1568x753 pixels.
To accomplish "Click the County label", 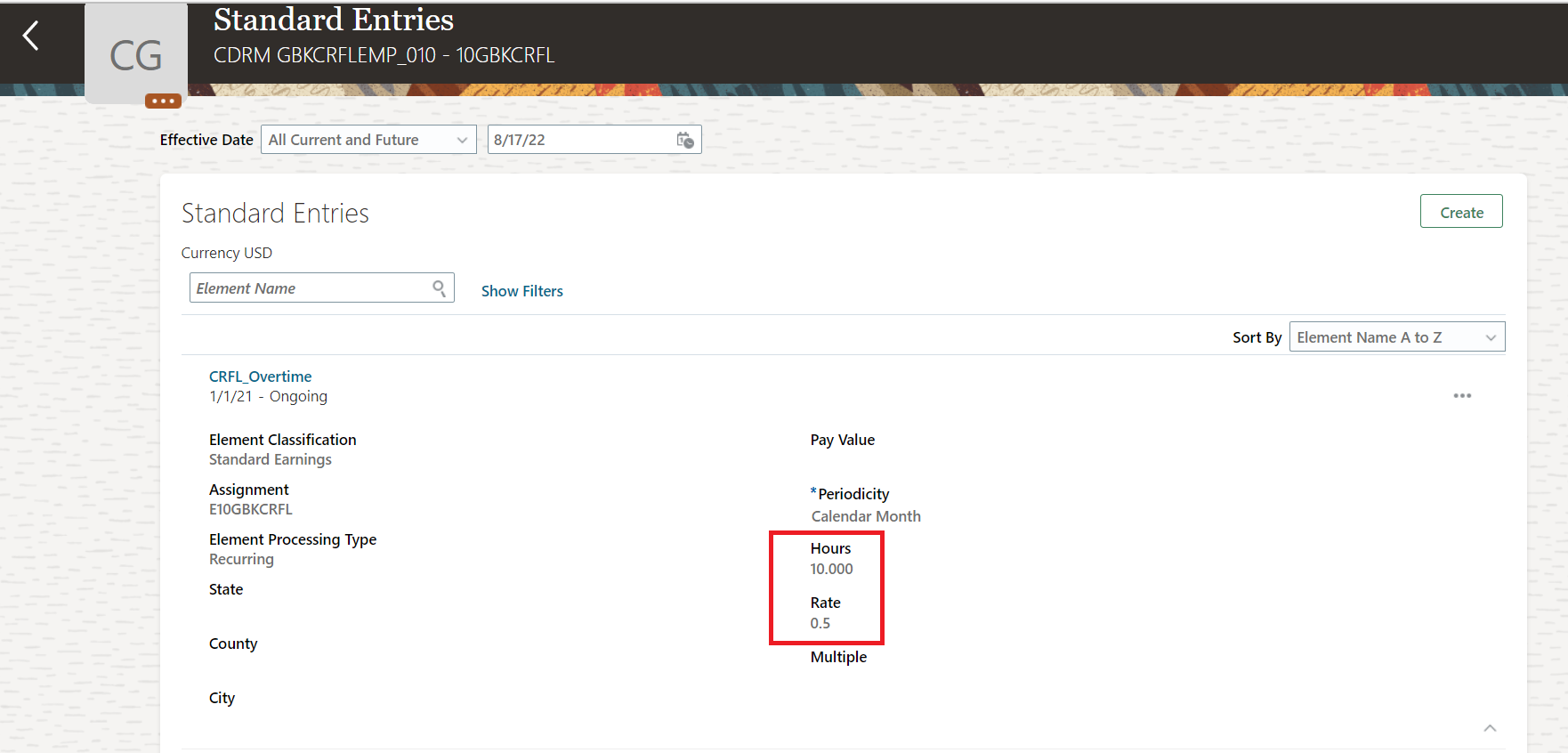I will (x=233, y=644).
